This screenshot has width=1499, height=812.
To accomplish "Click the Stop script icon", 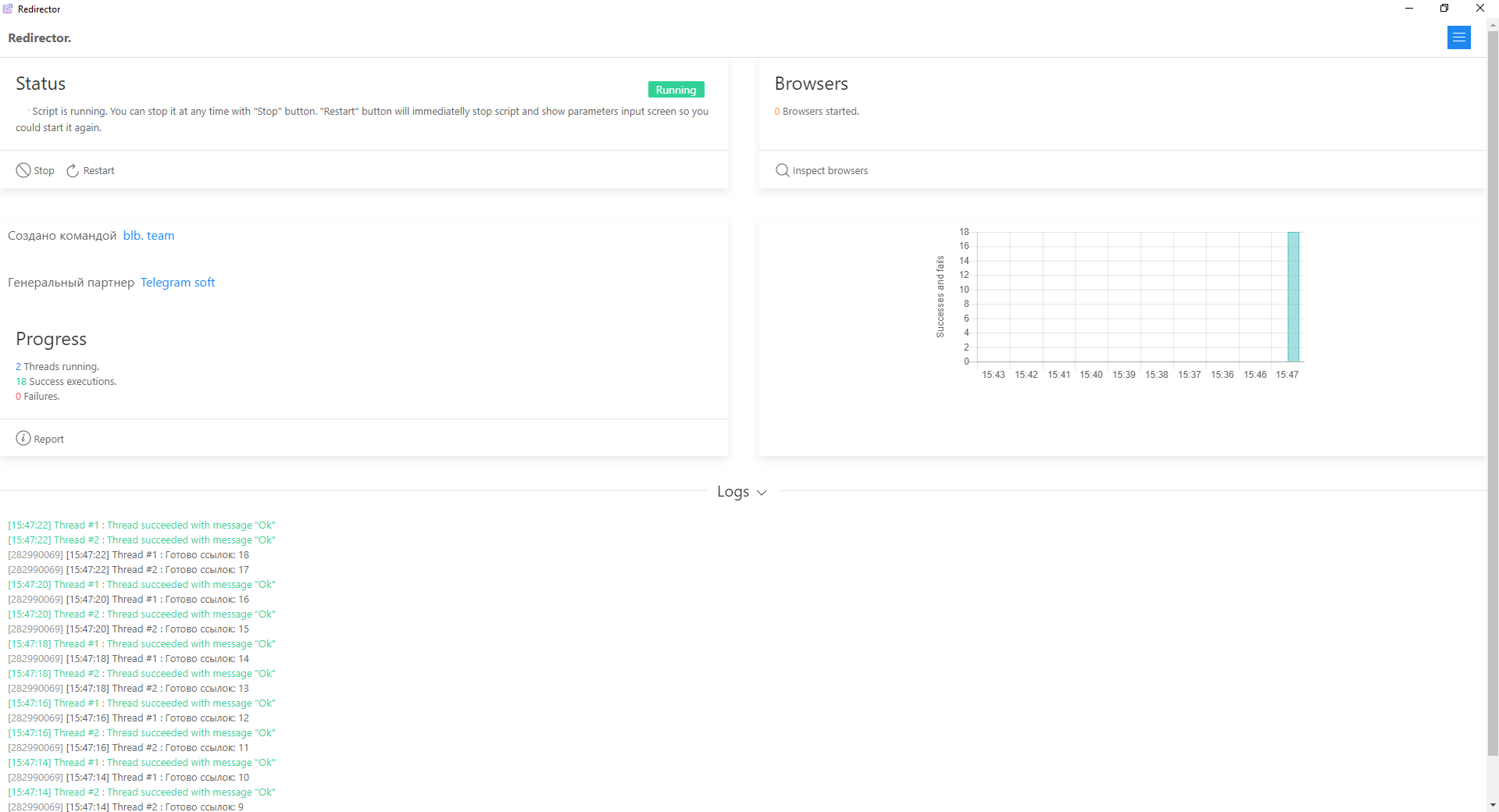I will pos(23,170).
